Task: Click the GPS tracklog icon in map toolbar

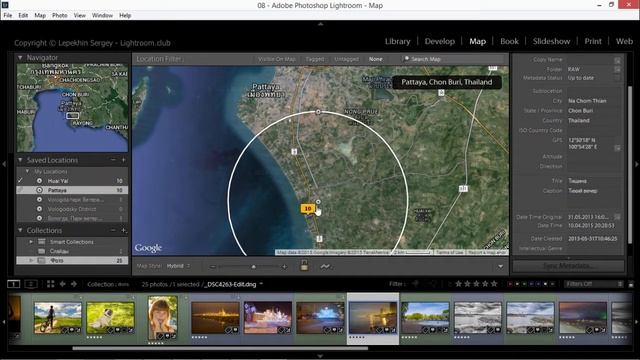Action: pos(325,267)
